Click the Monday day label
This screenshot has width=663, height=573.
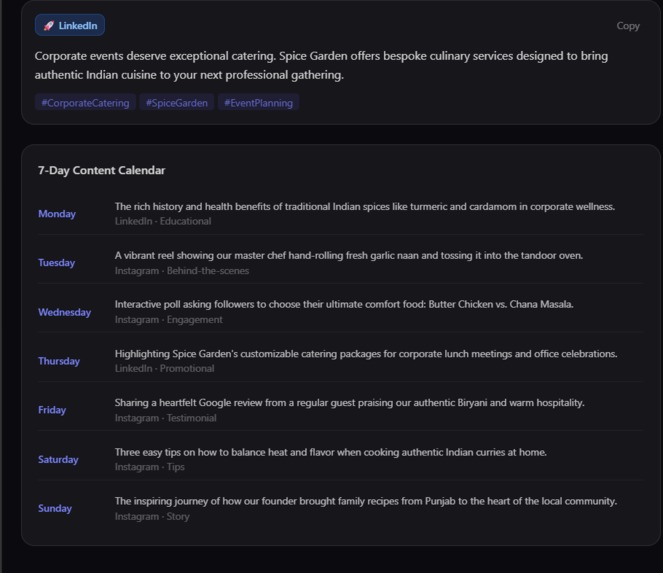[57, 214]
